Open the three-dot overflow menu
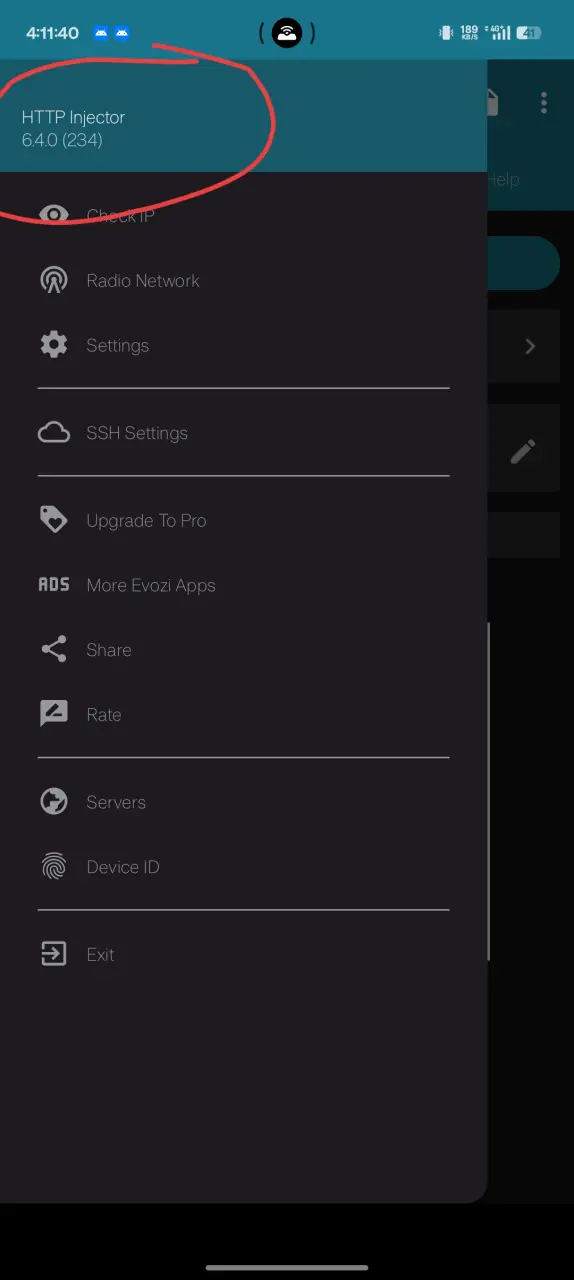This screenshot has width=574, height=1280. coord(544,102)
